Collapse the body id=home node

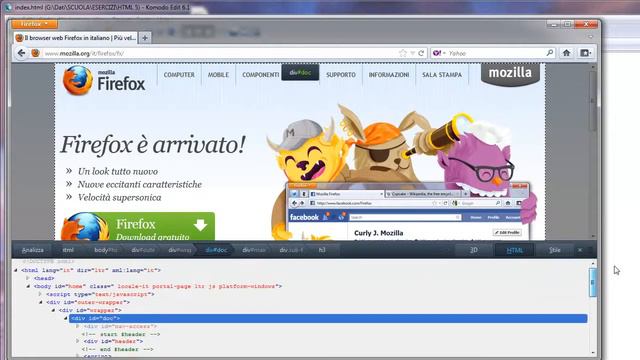(x=28, y=286)
